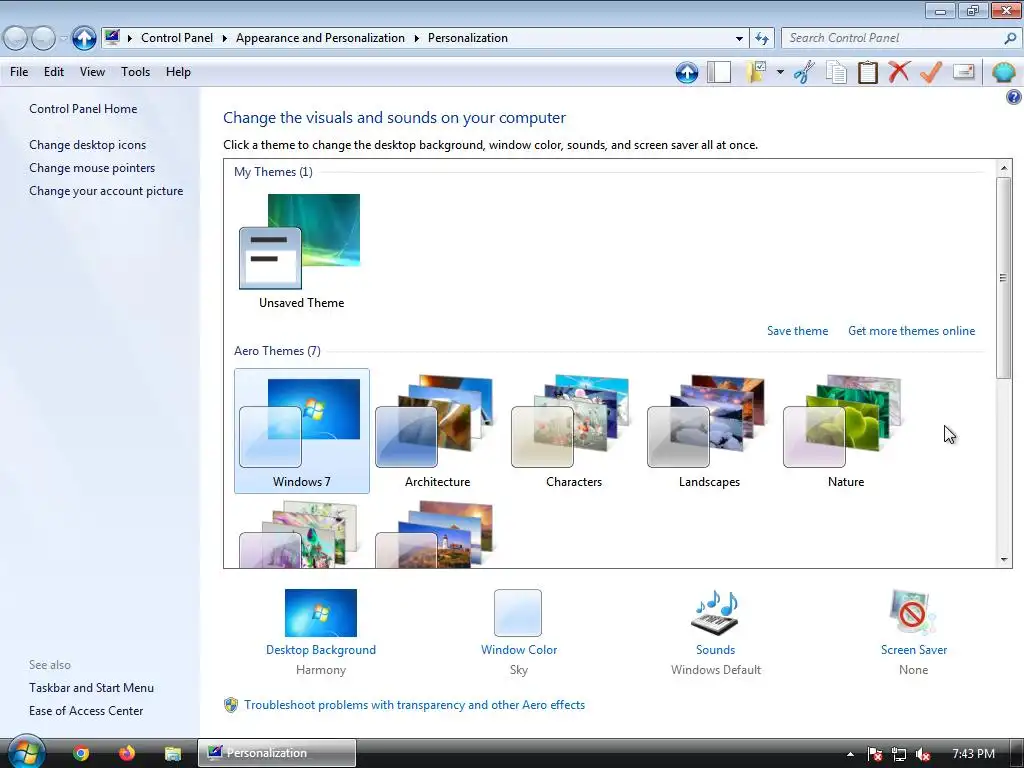Select the Architecture theme

(437, 431)
